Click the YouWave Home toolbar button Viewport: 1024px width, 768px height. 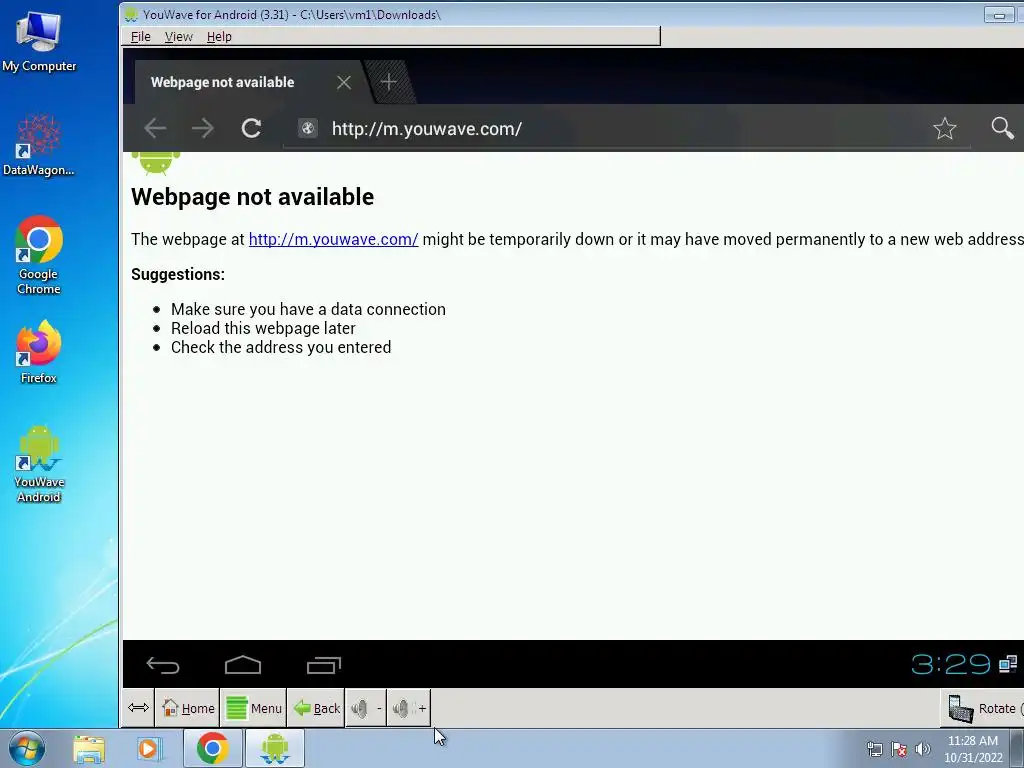click(188, 708)
